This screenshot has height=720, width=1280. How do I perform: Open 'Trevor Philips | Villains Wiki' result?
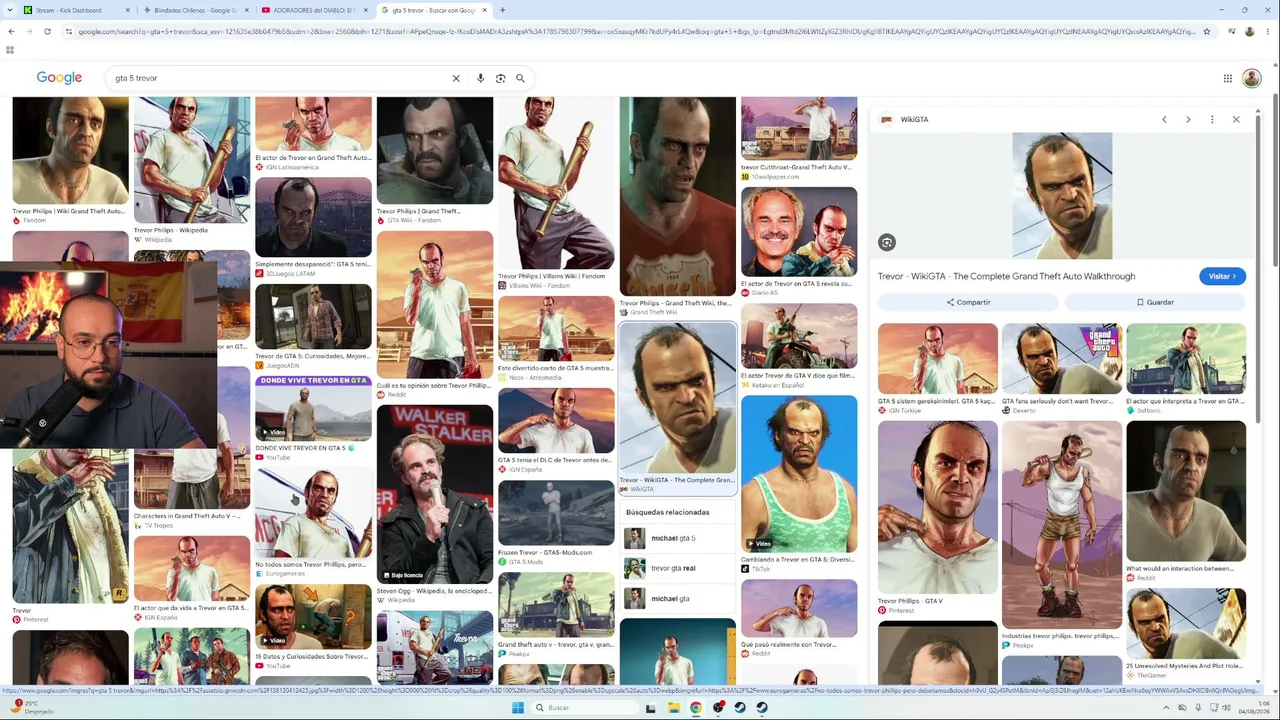pyautogui.click(x=556, y=182)
